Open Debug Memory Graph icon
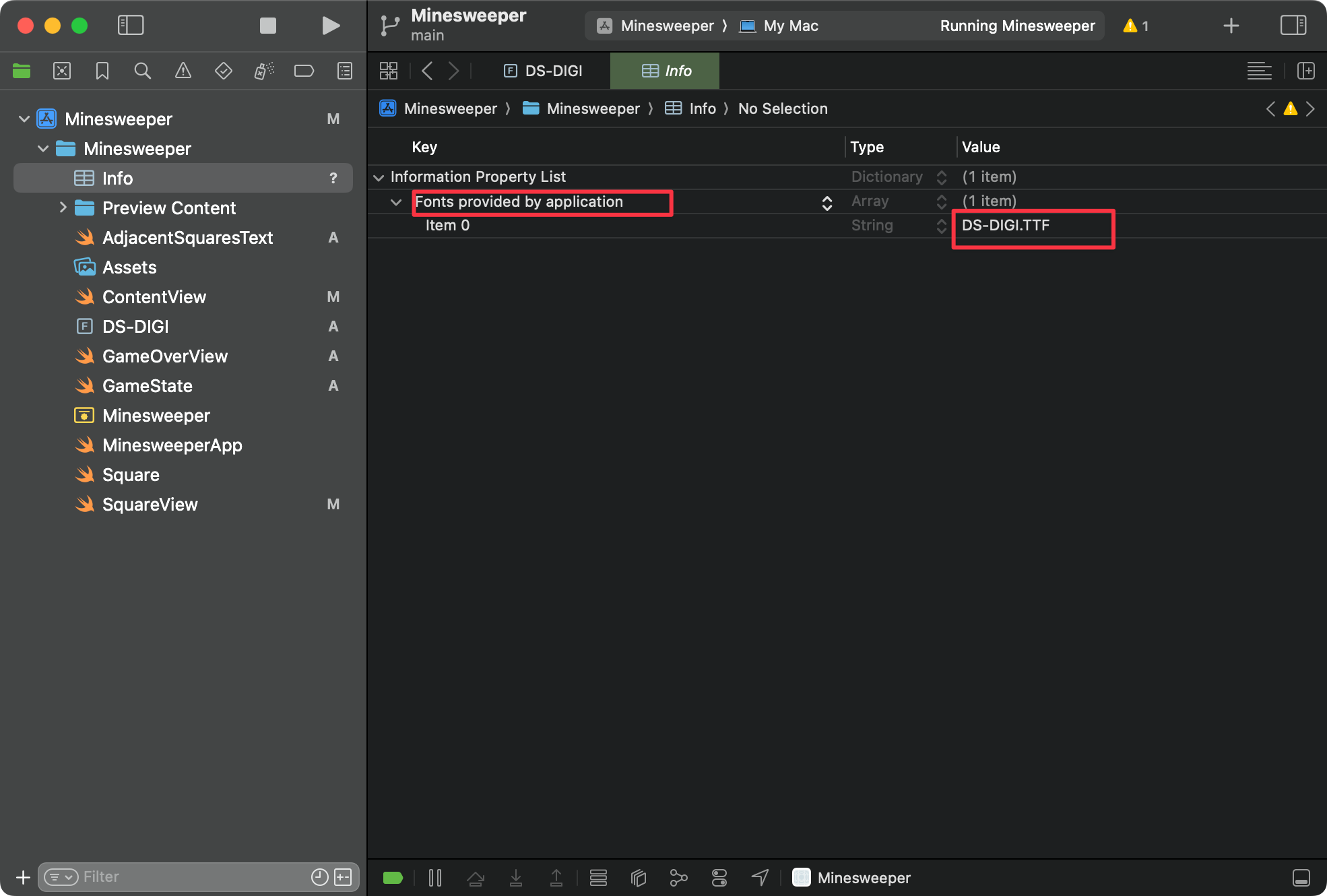This screenshot has width=1327, height=896. [x=678, y=877]
